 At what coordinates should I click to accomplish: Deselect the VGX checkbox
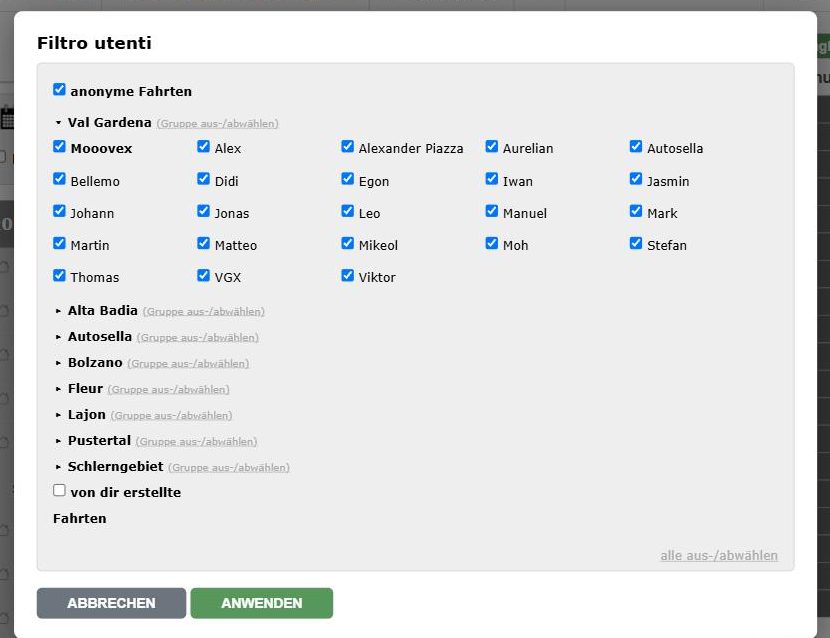coord(203,275)
